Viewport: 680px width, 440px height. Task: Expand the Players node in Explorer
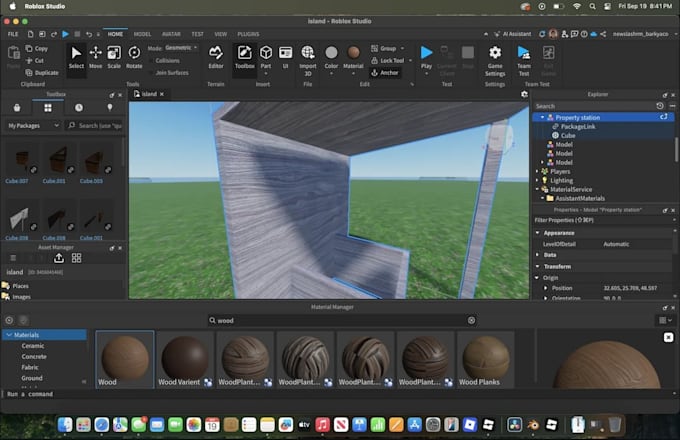pos(537,171)
